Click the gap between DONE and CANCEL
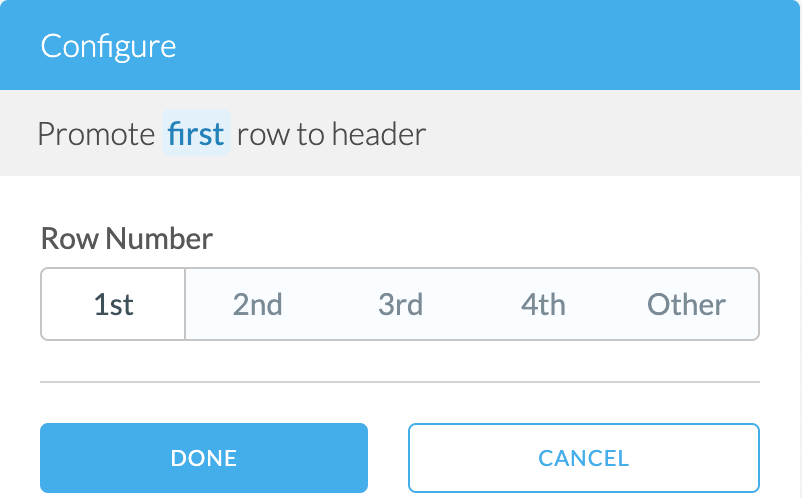The width and height of the screenshot is (802, 498). [x=388, y=458]
